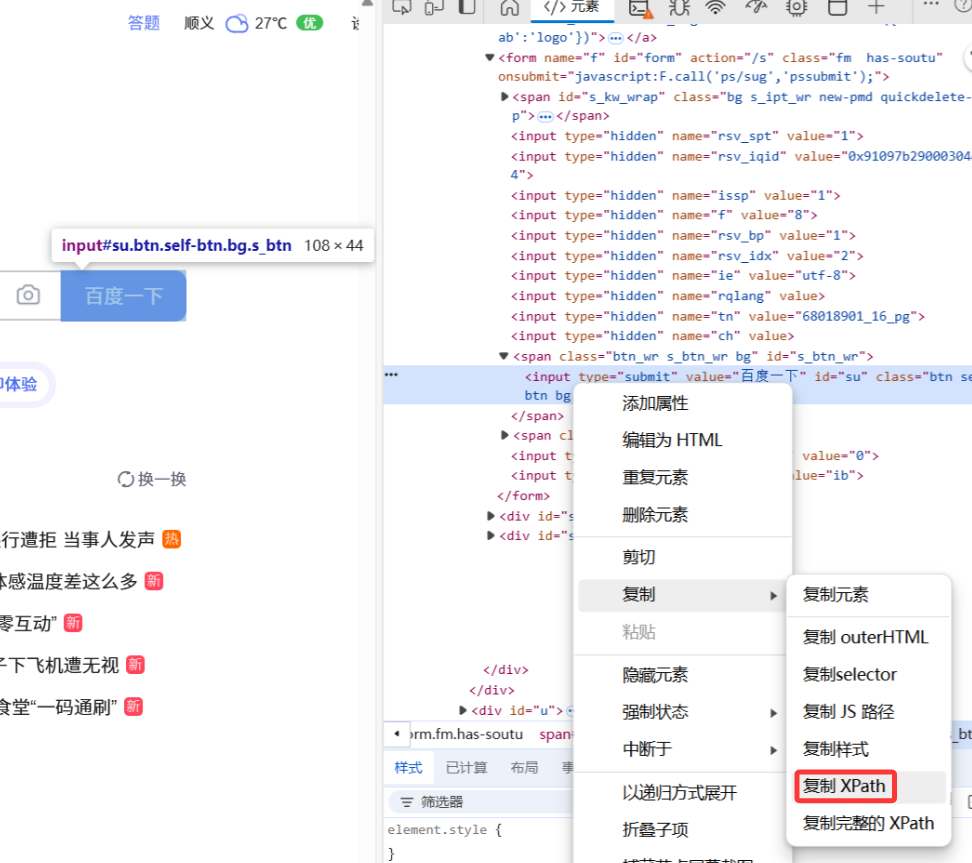Click the weather cloud icon

(x=237, y=24)
